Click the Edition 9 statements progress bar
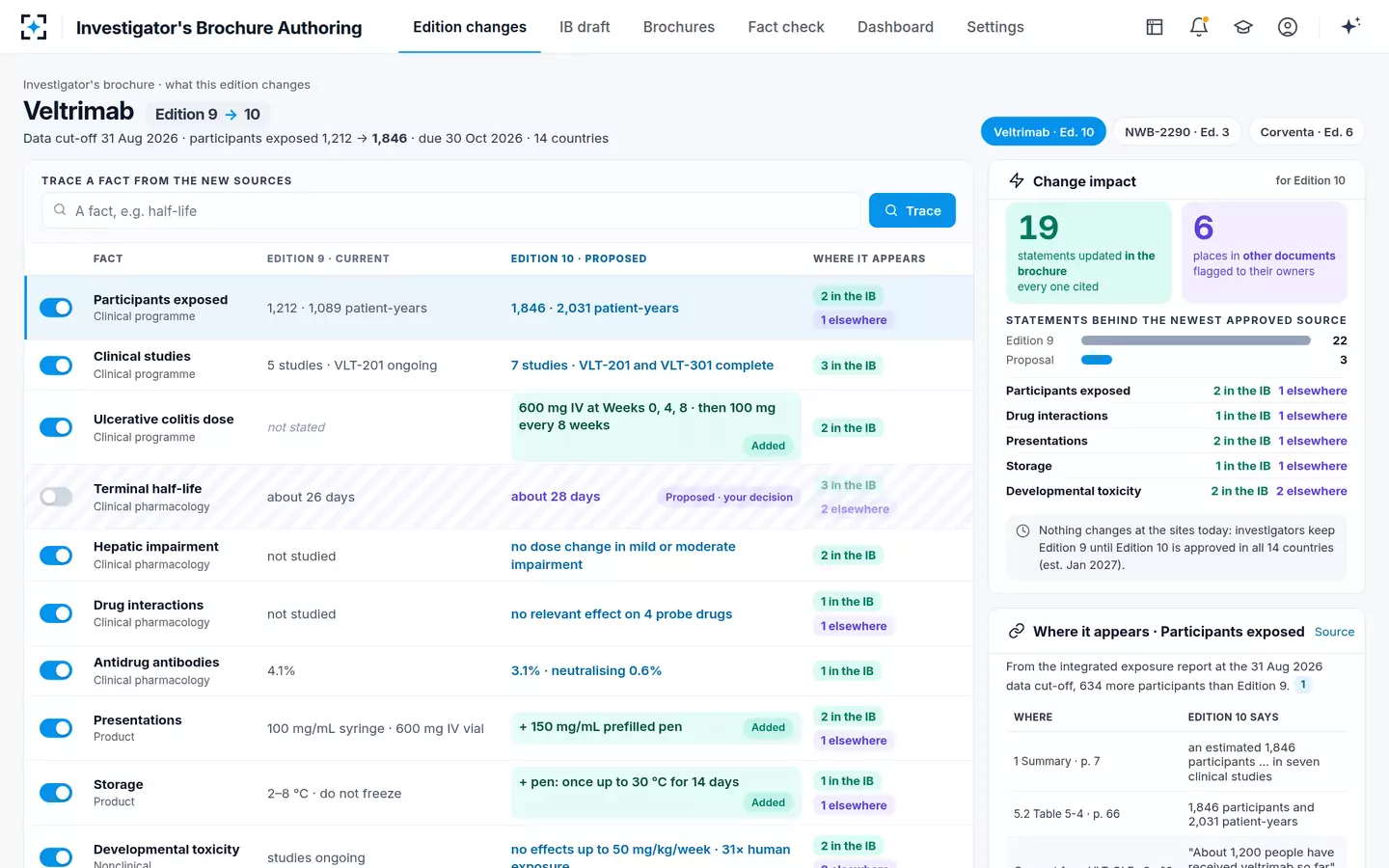 click(x=1196, y=340)
